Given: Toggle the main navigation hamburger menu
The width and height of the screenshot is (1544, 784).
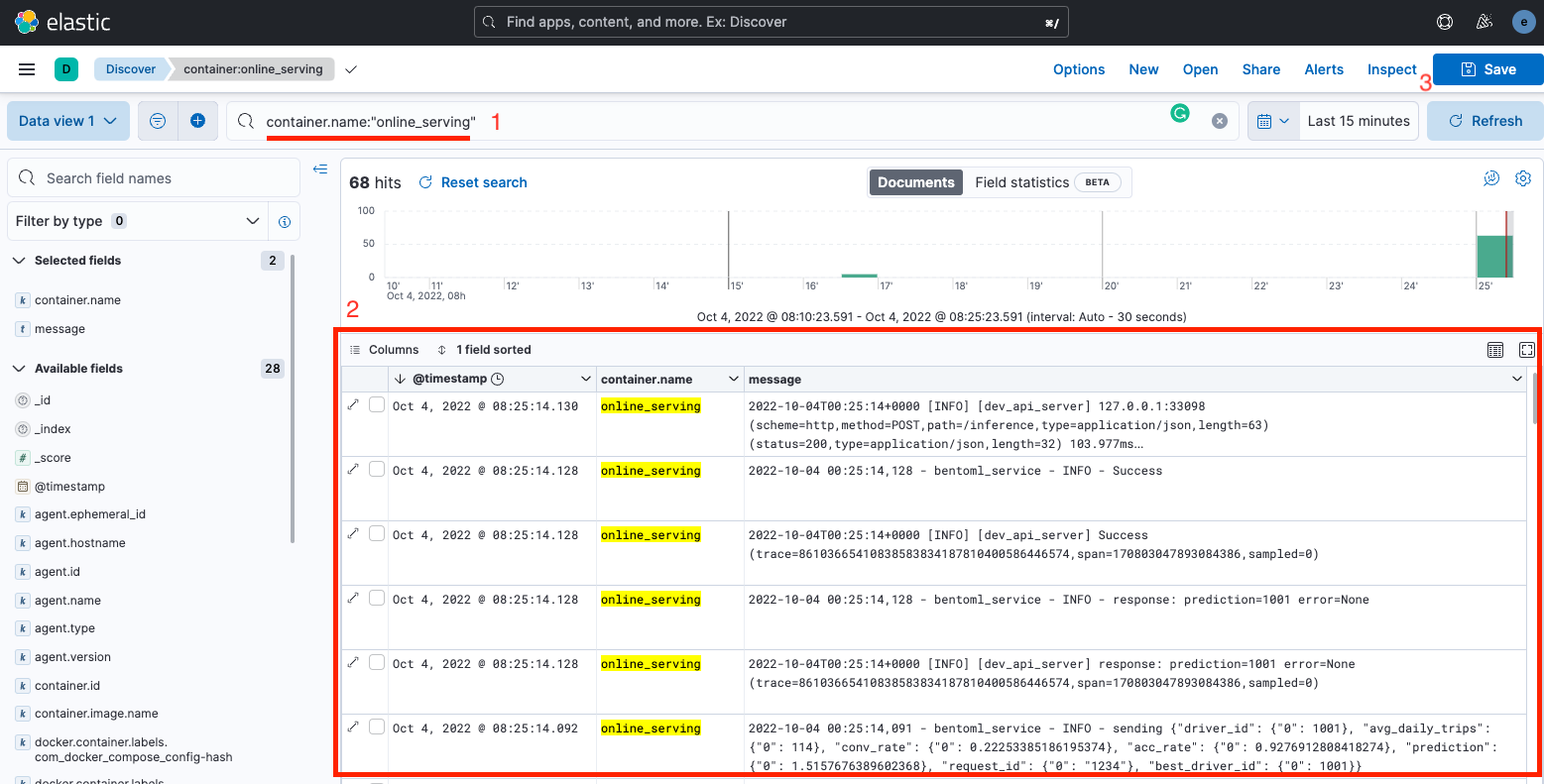Looking at the screenshot, I should [27, 69].
